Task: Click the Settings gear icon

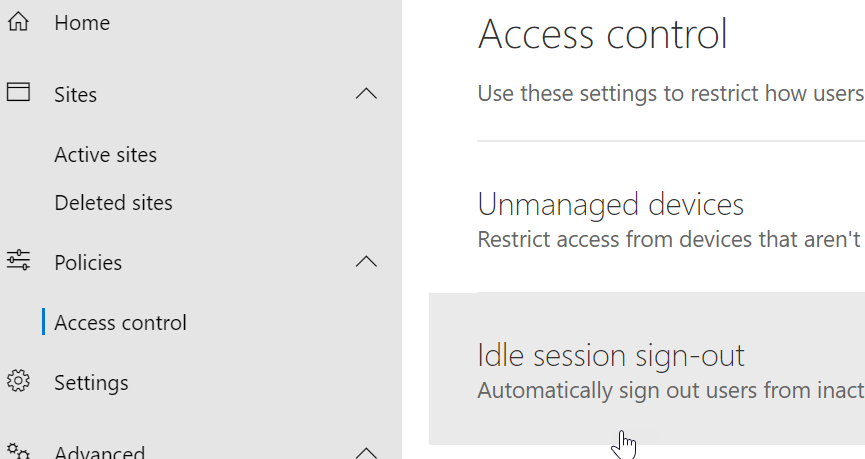Action: click(18, 382)
